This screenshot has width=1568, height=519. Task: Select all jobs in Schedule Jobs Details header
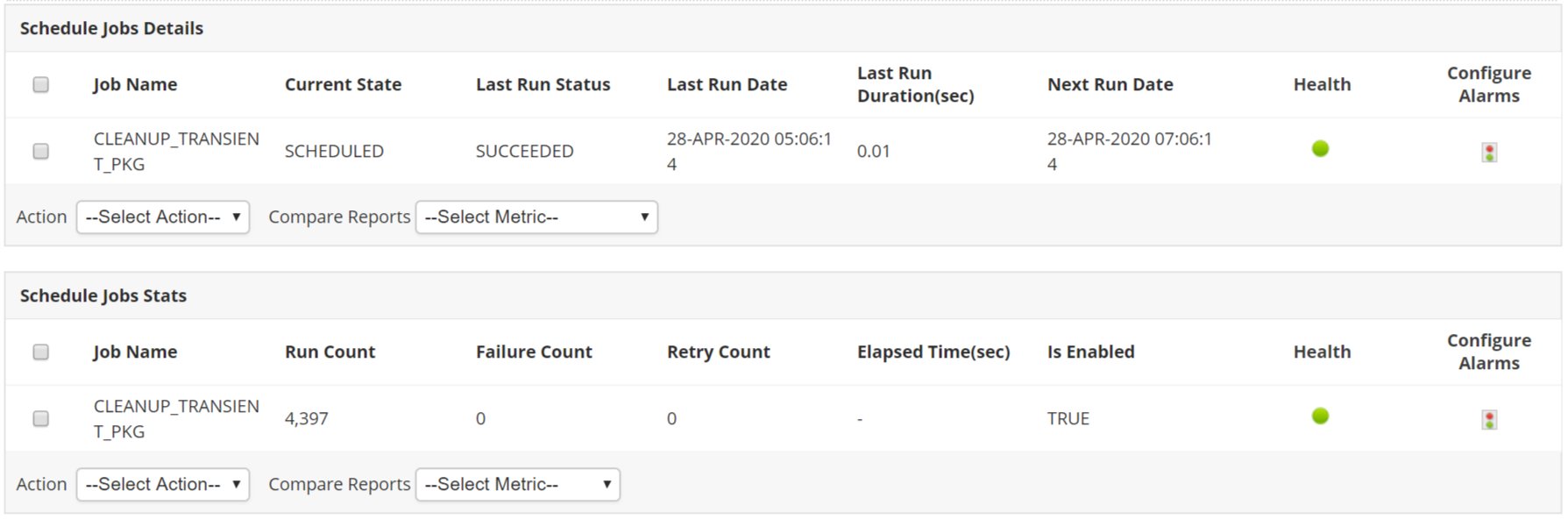[x=41, y=85]
